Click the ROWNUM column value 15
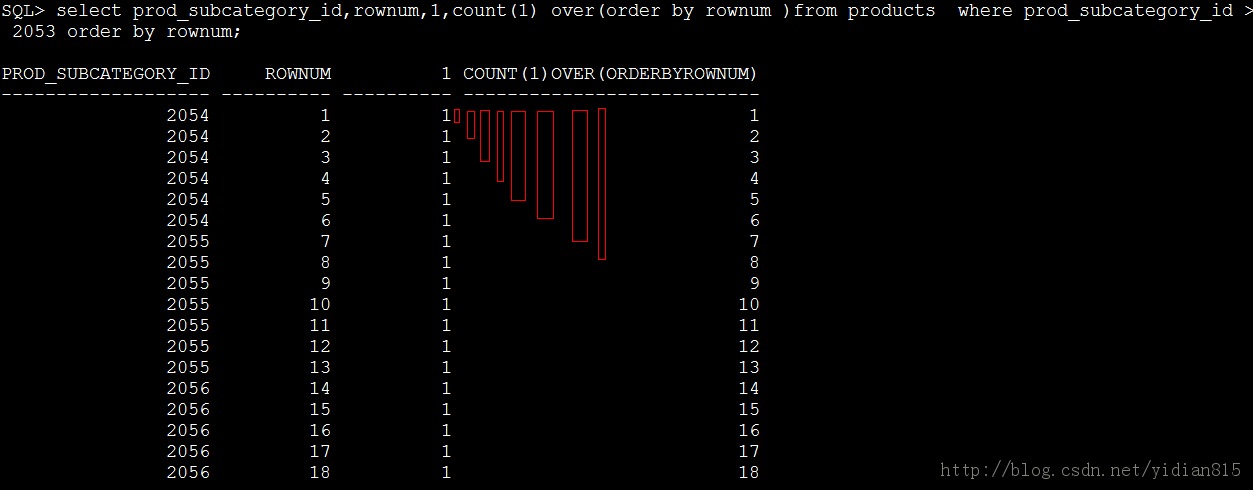Image resolution: width=1253 pixels, height=490 pixels. [x=320, y=410]
